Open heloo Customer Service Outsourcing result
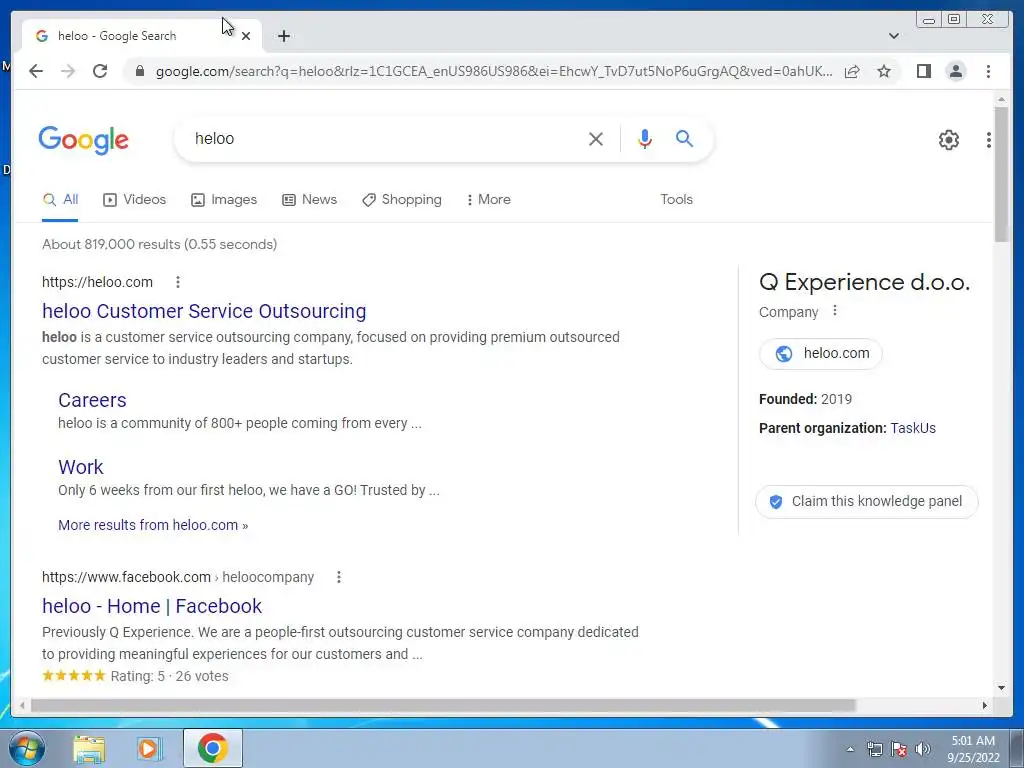This screenshot has width=1024, height=768. 204,312
